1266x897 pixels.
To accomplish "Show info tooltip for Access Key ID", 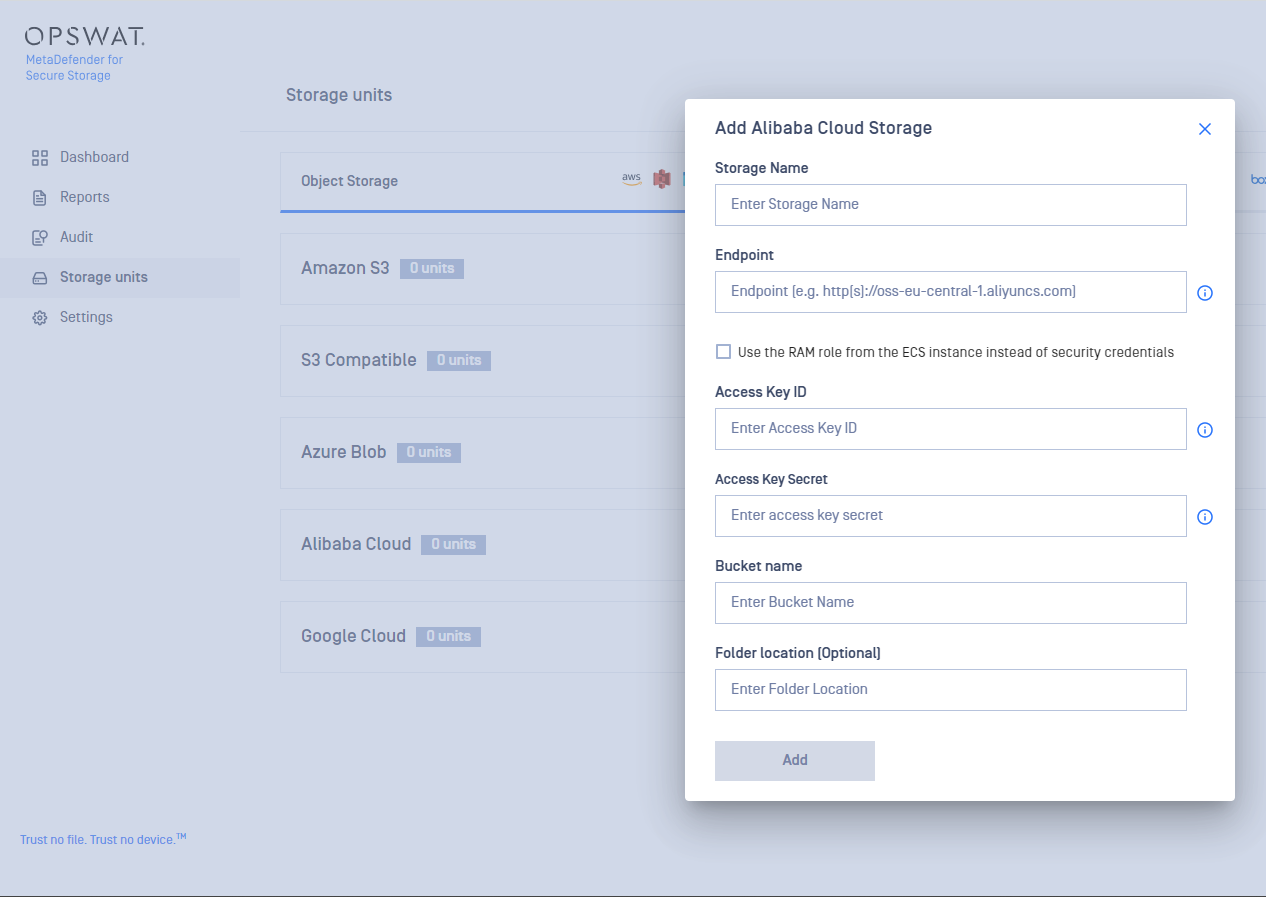I will pos(1205,430).
